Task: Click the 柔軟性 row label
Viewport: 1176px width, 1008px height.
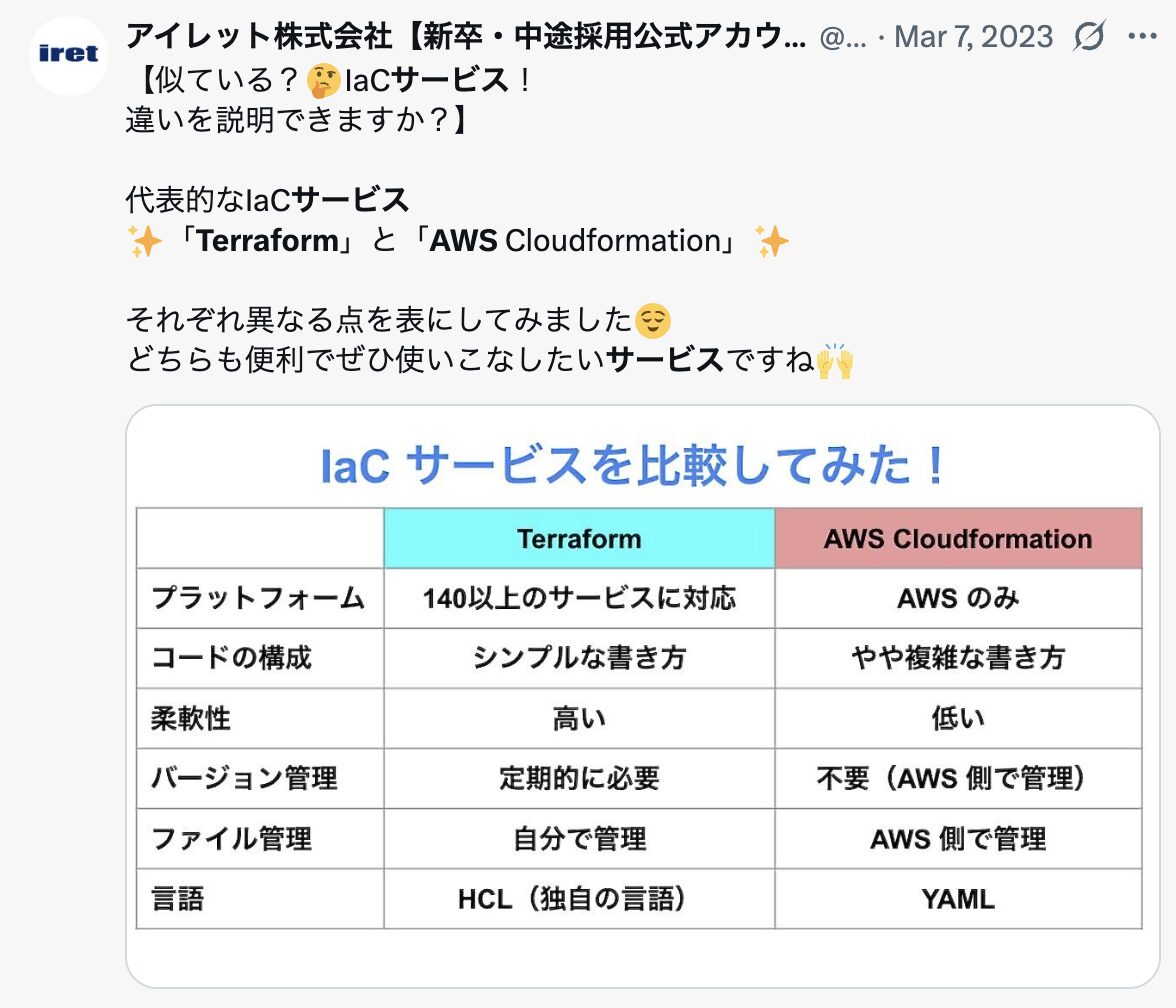Action: point(190,718)
